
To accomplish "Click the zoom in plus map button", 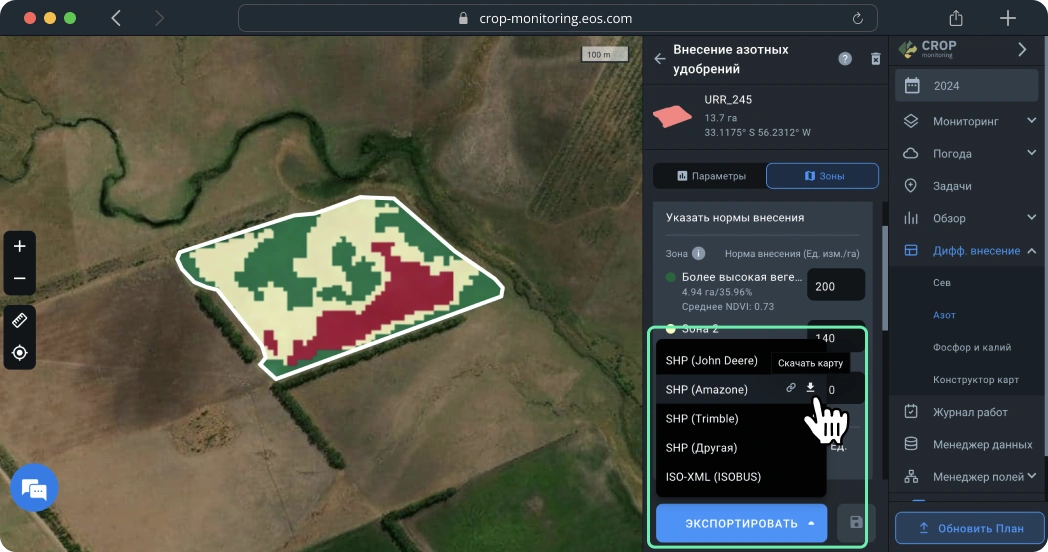I will 20,246.
